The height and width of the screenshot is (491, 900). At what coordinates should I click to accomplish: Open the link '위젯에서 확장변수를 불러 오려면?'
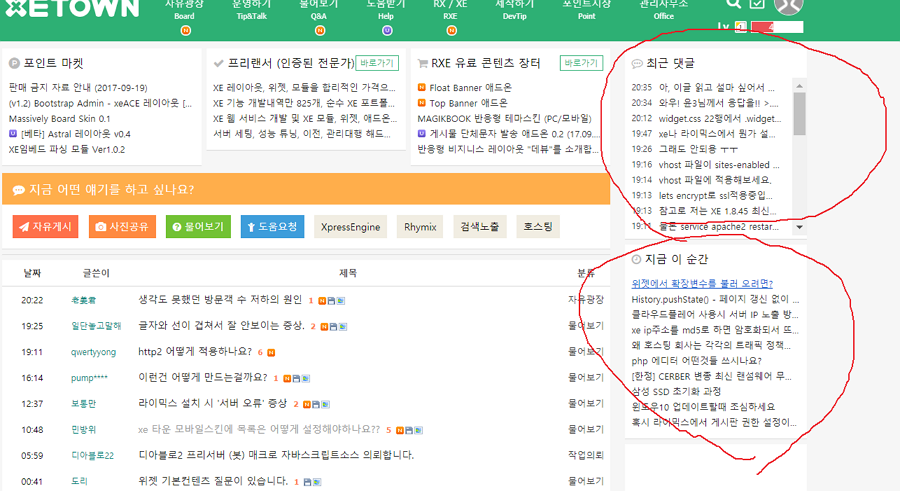point(702,283)
